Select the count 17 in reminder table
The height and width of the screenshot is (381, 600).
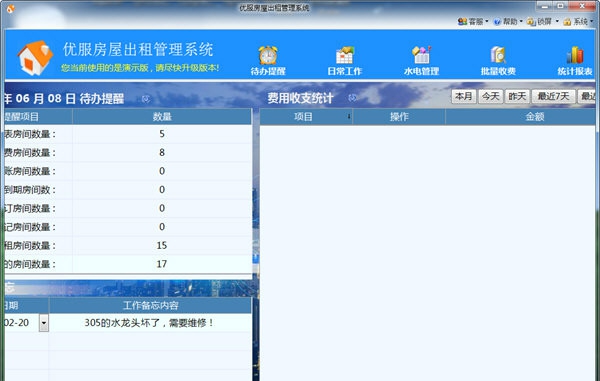point(162,264)
